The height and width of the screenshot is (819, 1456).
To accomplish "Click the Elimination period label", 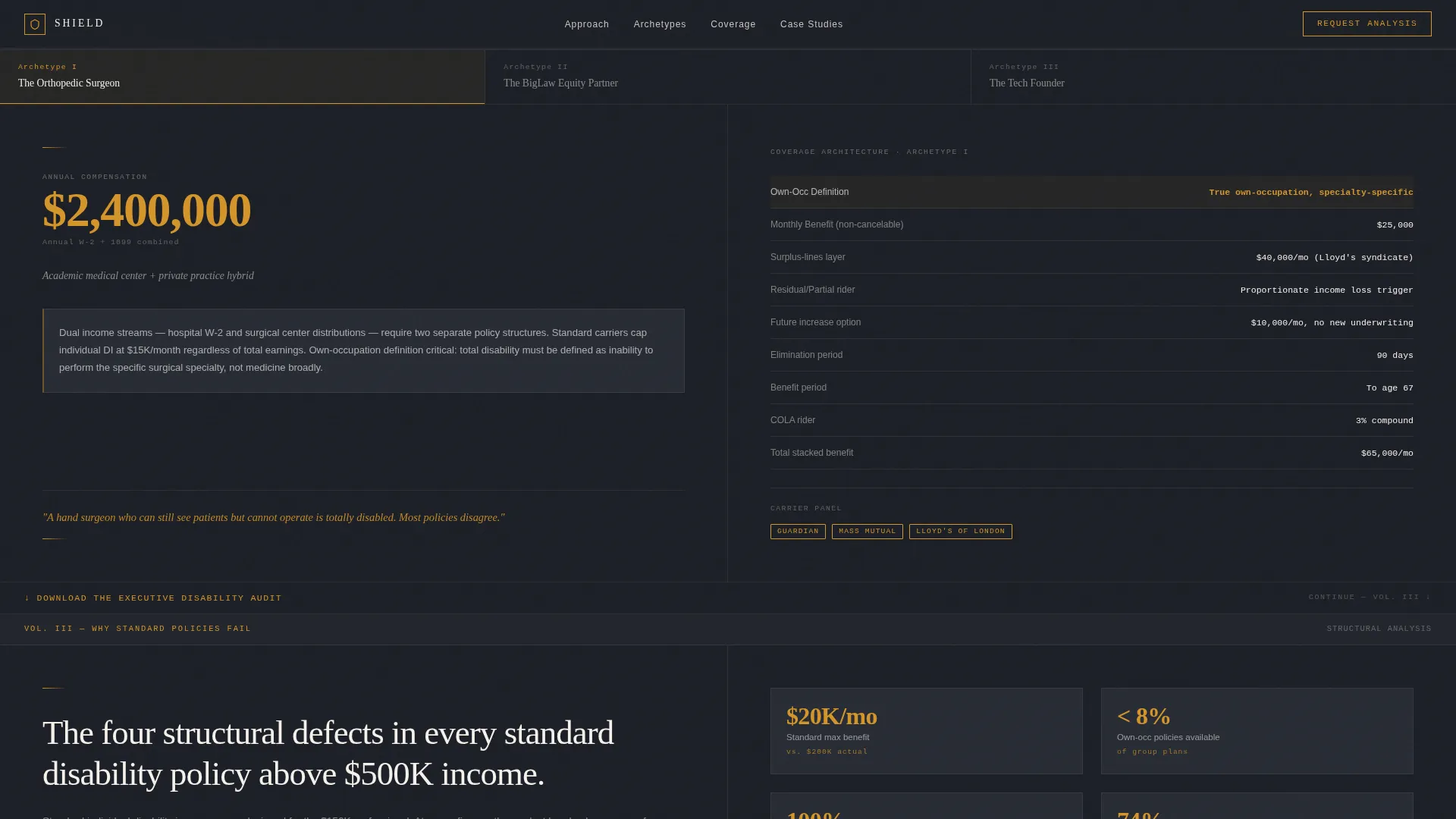I will point(806,355).
